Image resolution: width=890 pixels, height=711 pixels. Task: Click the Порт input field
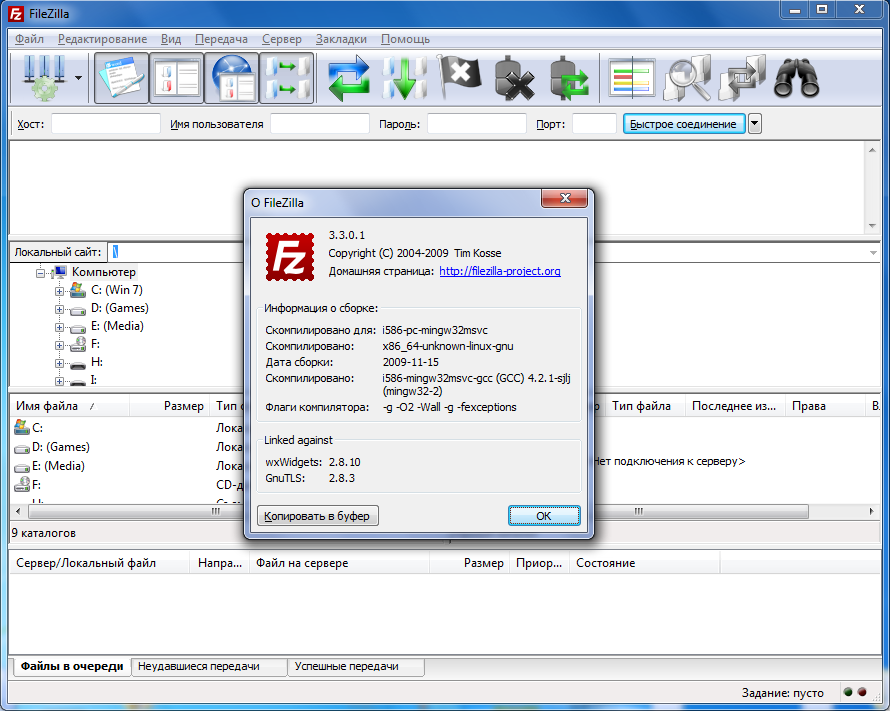pos(594,124)
